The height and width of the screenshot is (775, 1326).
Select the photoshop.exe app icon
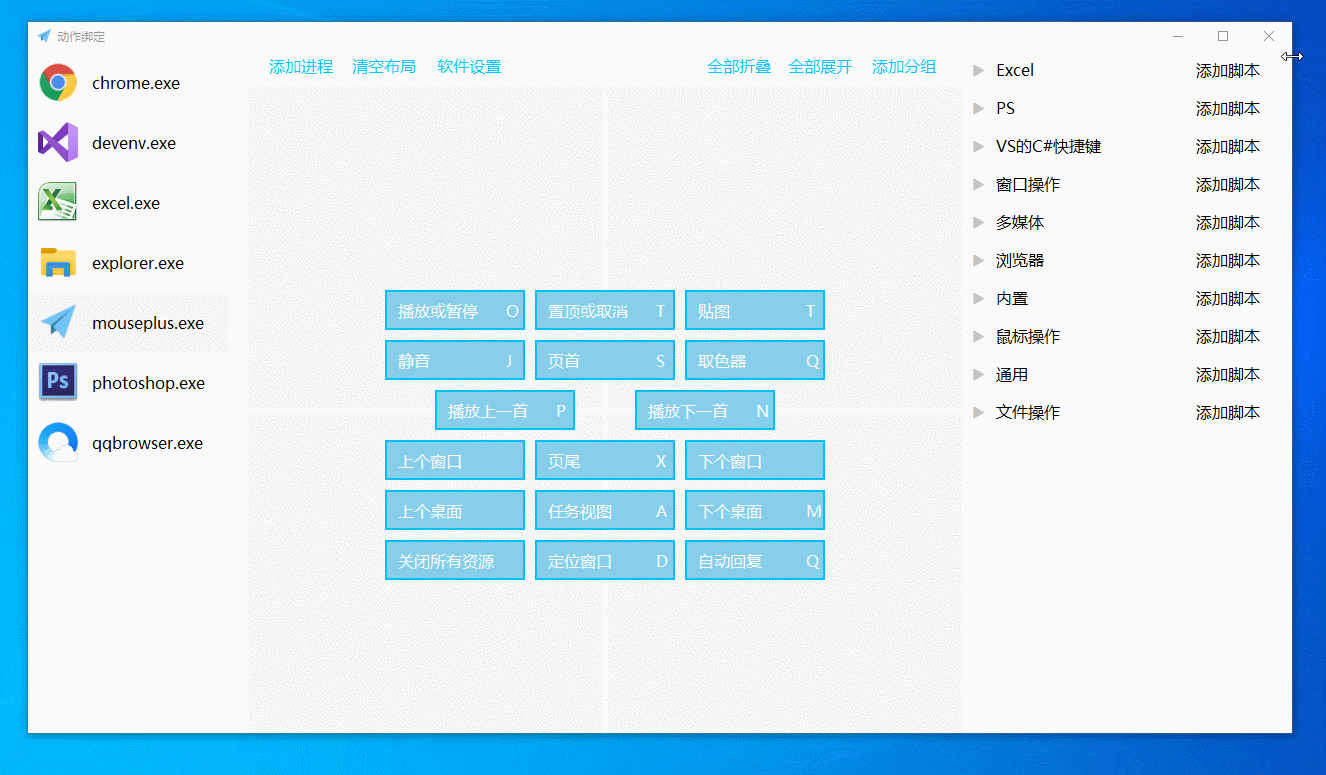[x=58, y=382]
